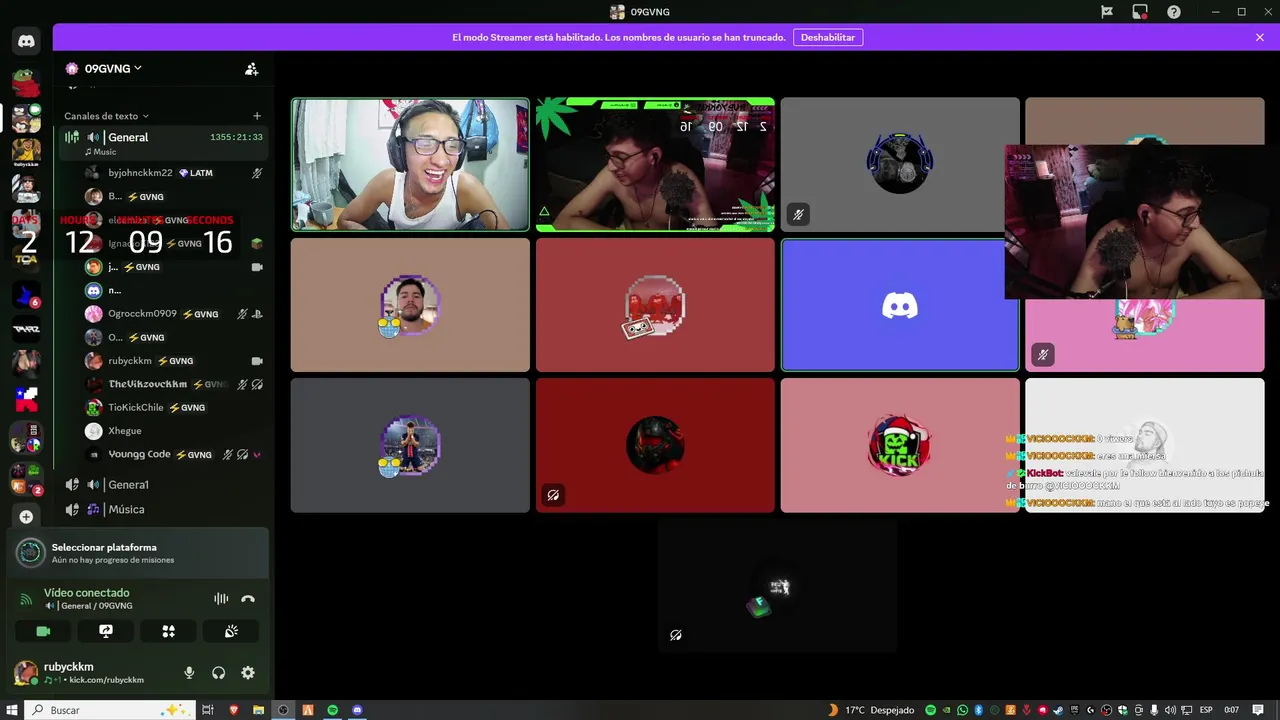Create a channel in Canales de texto

pos(257,116)
